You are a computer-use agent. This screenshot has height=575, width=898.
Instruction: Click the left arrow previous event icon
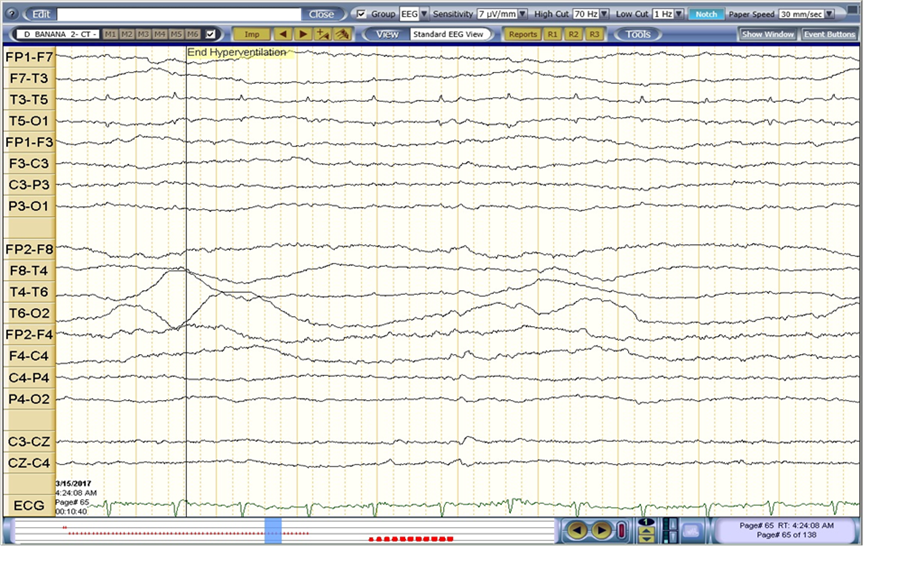coord(282,34)
